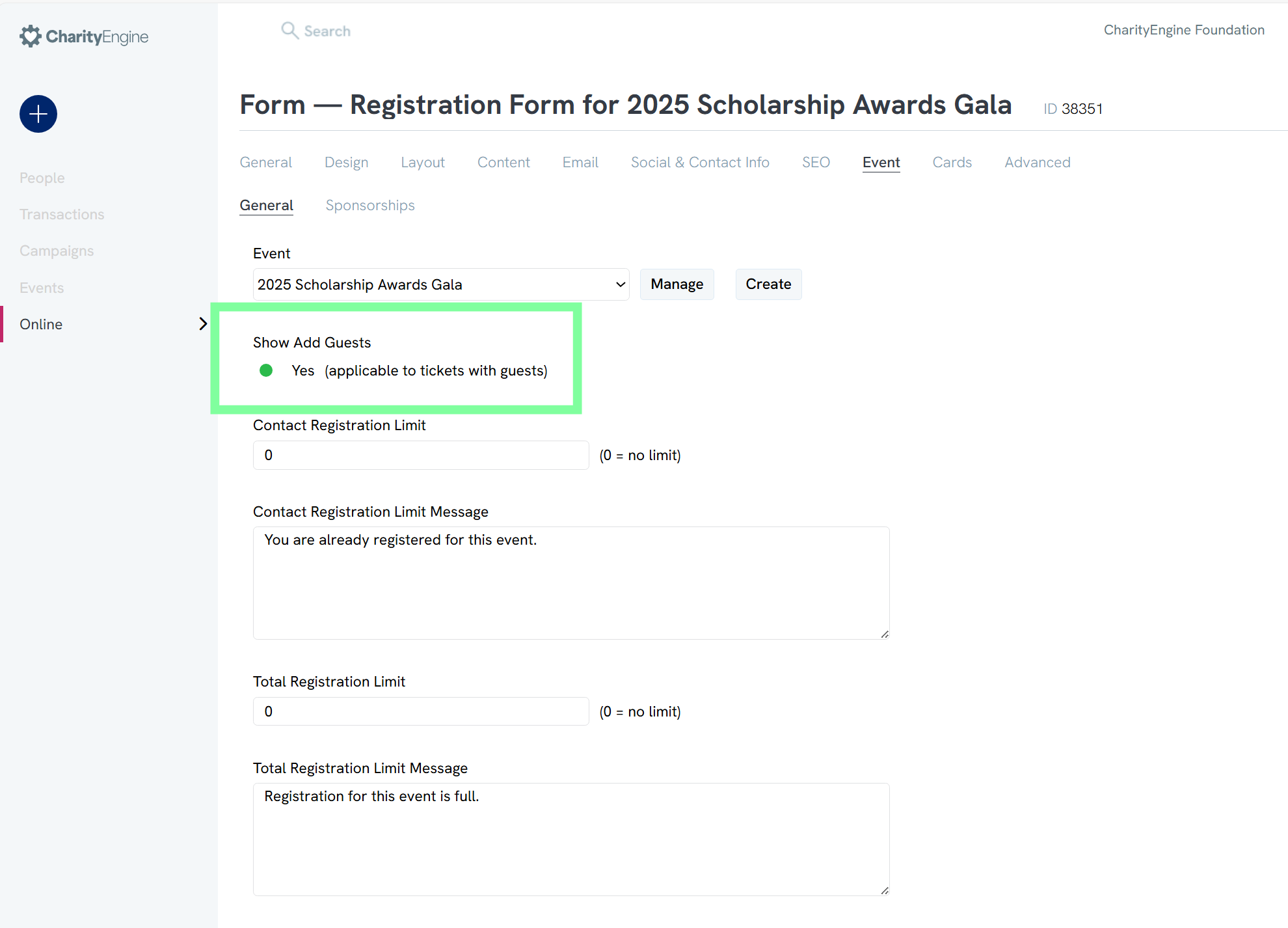Navigate to Campaigns in sidebar

click(57, 251)
